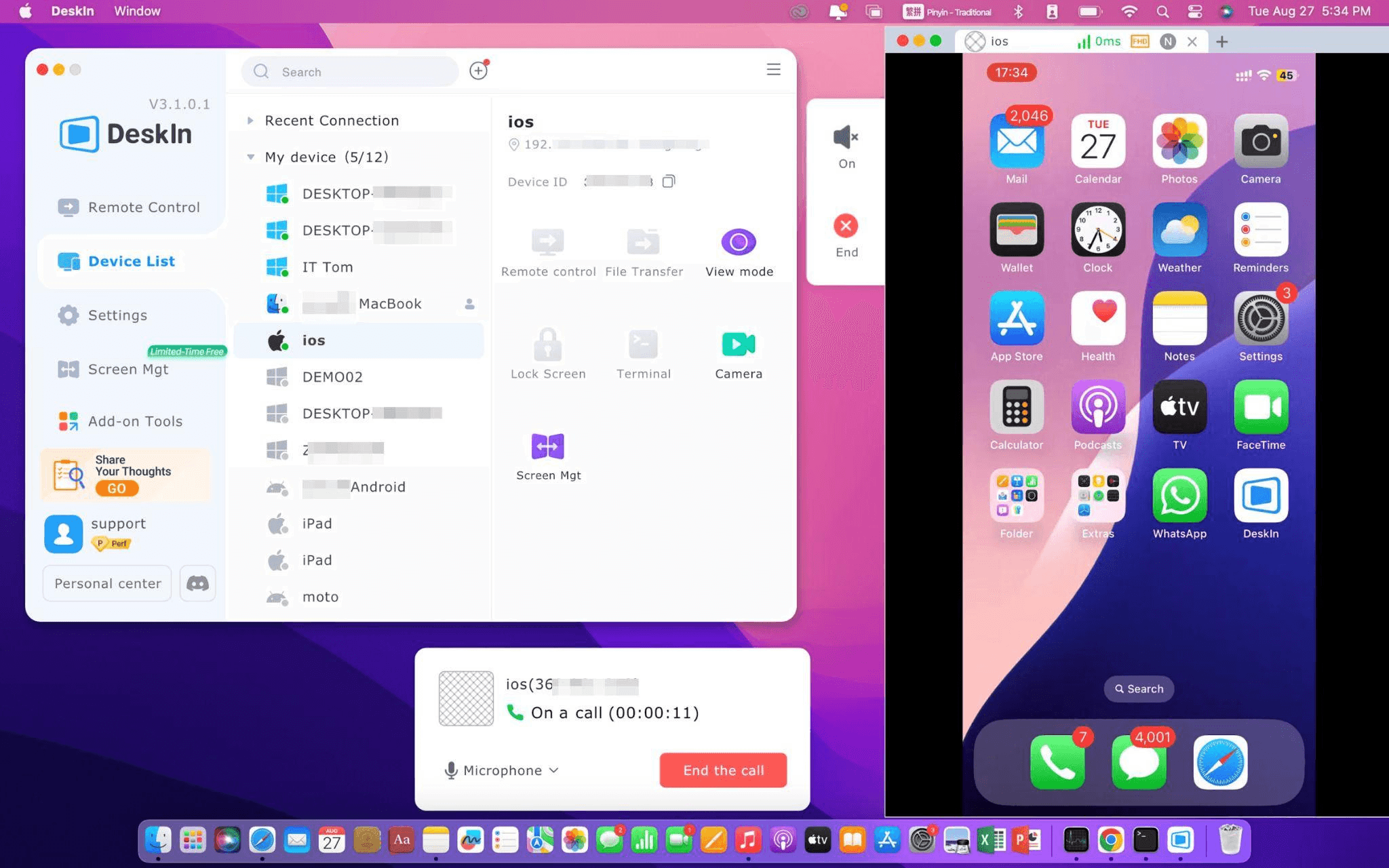
Task: Select the MacBook device row
Action: tap(358, 303)
